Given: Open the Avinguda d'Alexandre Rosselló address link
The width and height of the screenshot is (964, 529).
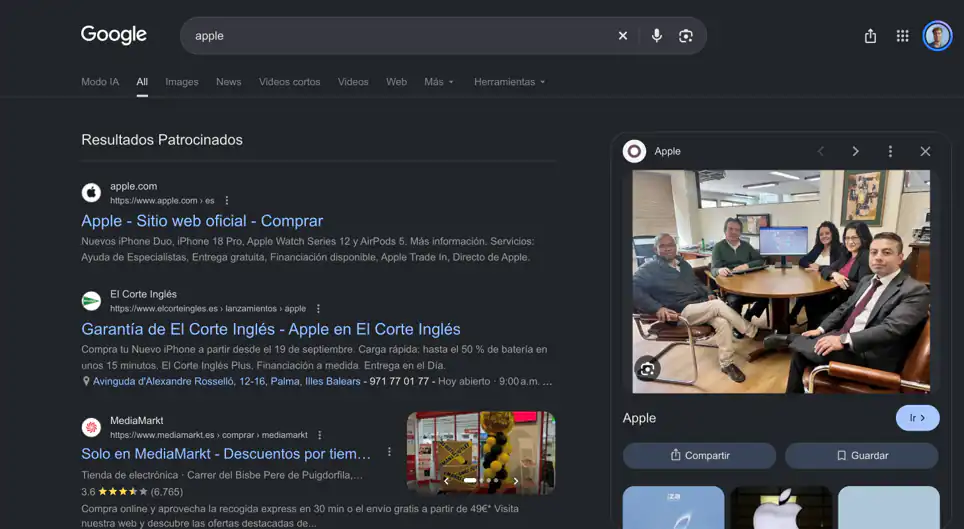Looking at the screenshot, I should pyautogui.click(x=227, y=381).
